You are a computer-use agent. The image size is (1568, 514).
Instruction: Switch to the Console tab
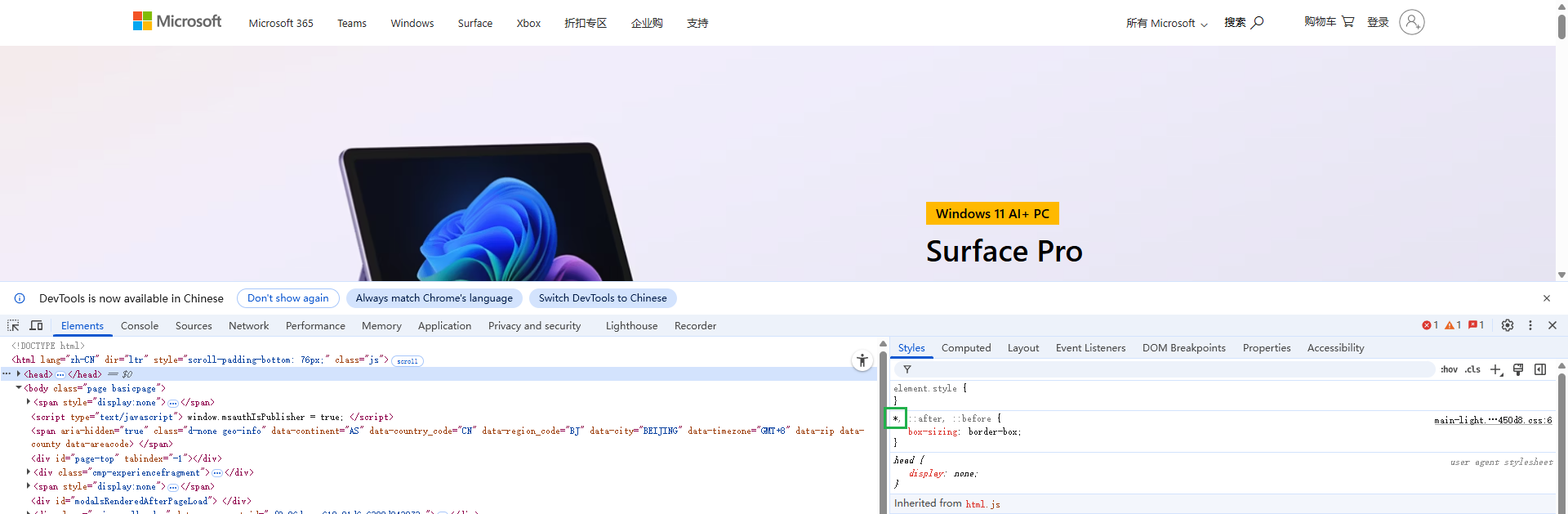pyautogui.click(x=140, y=325)
